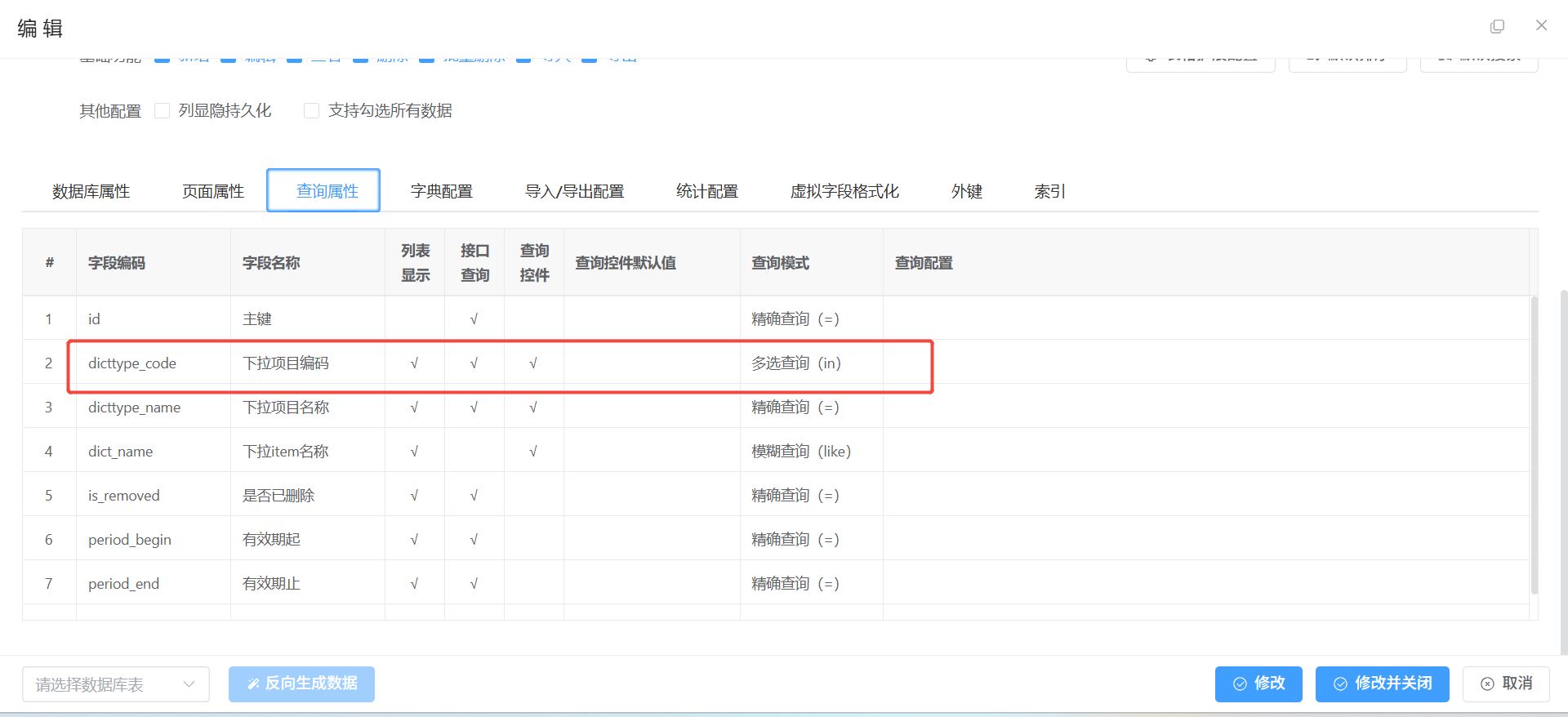Screen dimensions: 1568x717
Task: Open the 请选择数据库表 dropdown
Action: click(x=115, y=684)
